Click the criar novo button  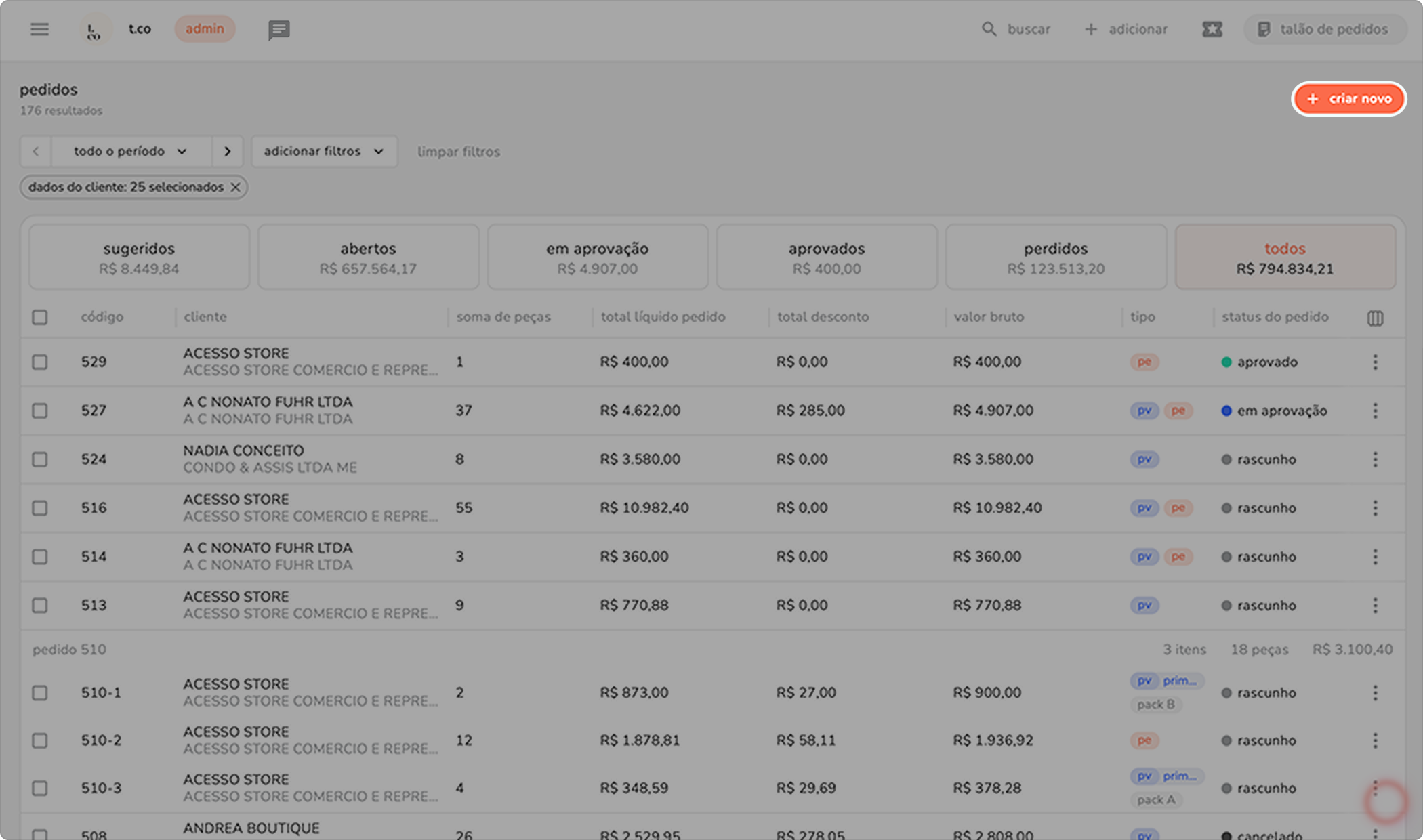point(1348,99)
